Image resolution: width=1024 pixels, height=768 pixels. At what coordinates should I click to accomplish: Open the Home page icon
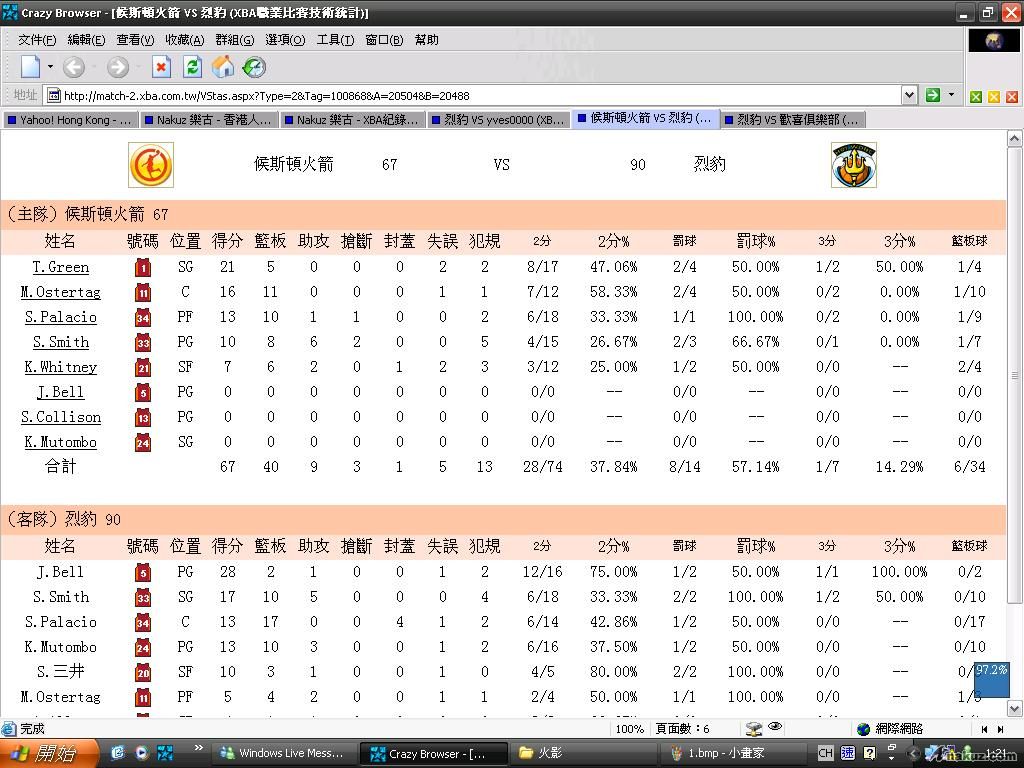tap(223, 67)
